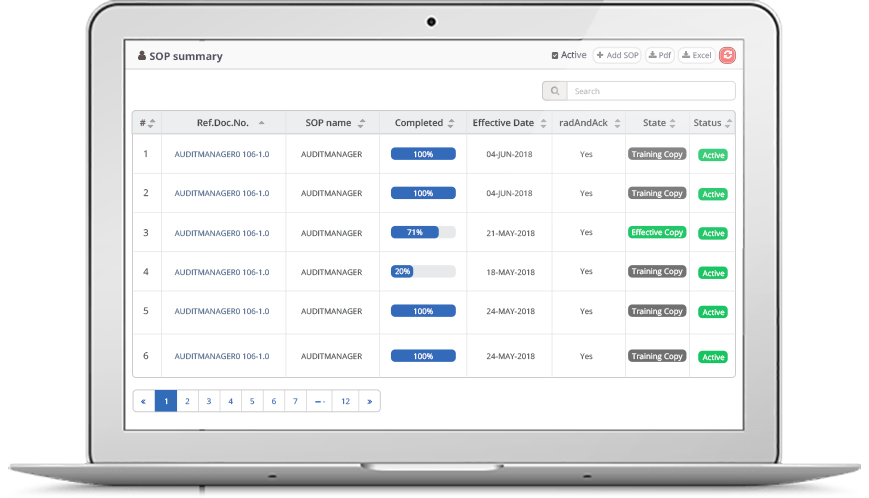The image size is (869, 498).
Task: Go to next page using right chevrons
Action: (x=369, y=401)
